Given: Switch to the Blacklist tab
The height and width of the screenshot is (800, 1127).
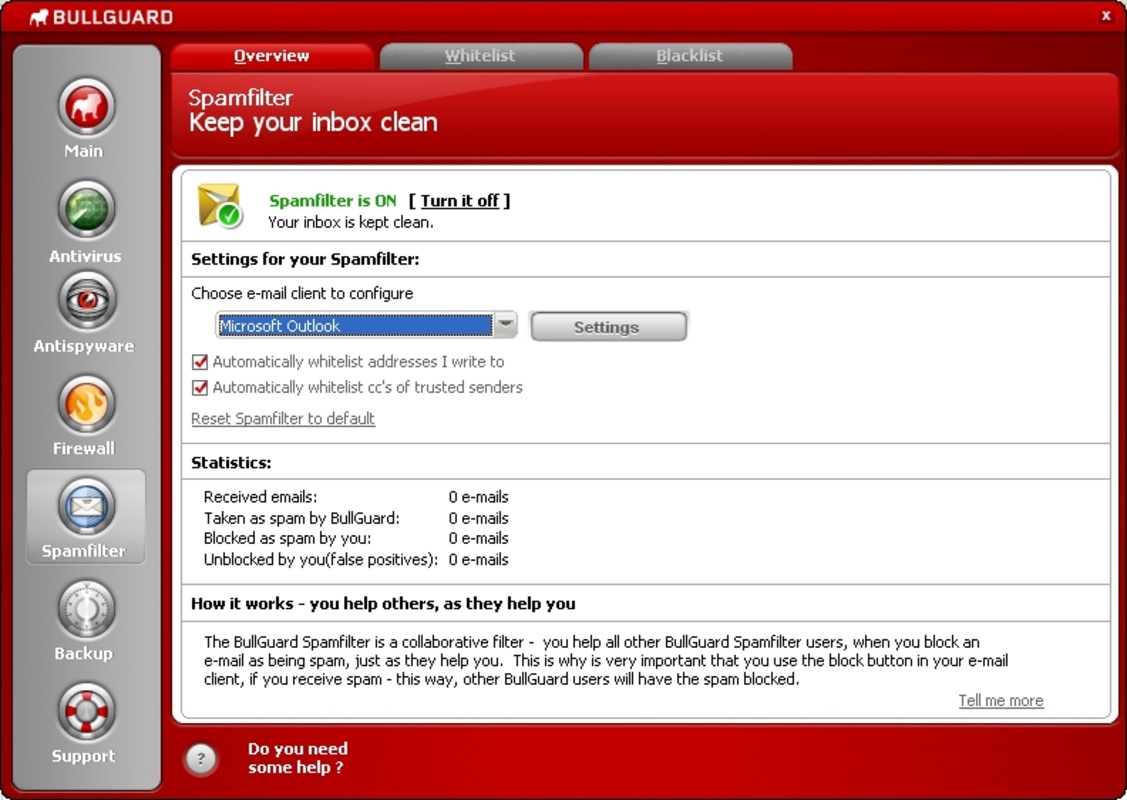Looking at the screenshot, I should pyautogui.click(x=690, y=56).
